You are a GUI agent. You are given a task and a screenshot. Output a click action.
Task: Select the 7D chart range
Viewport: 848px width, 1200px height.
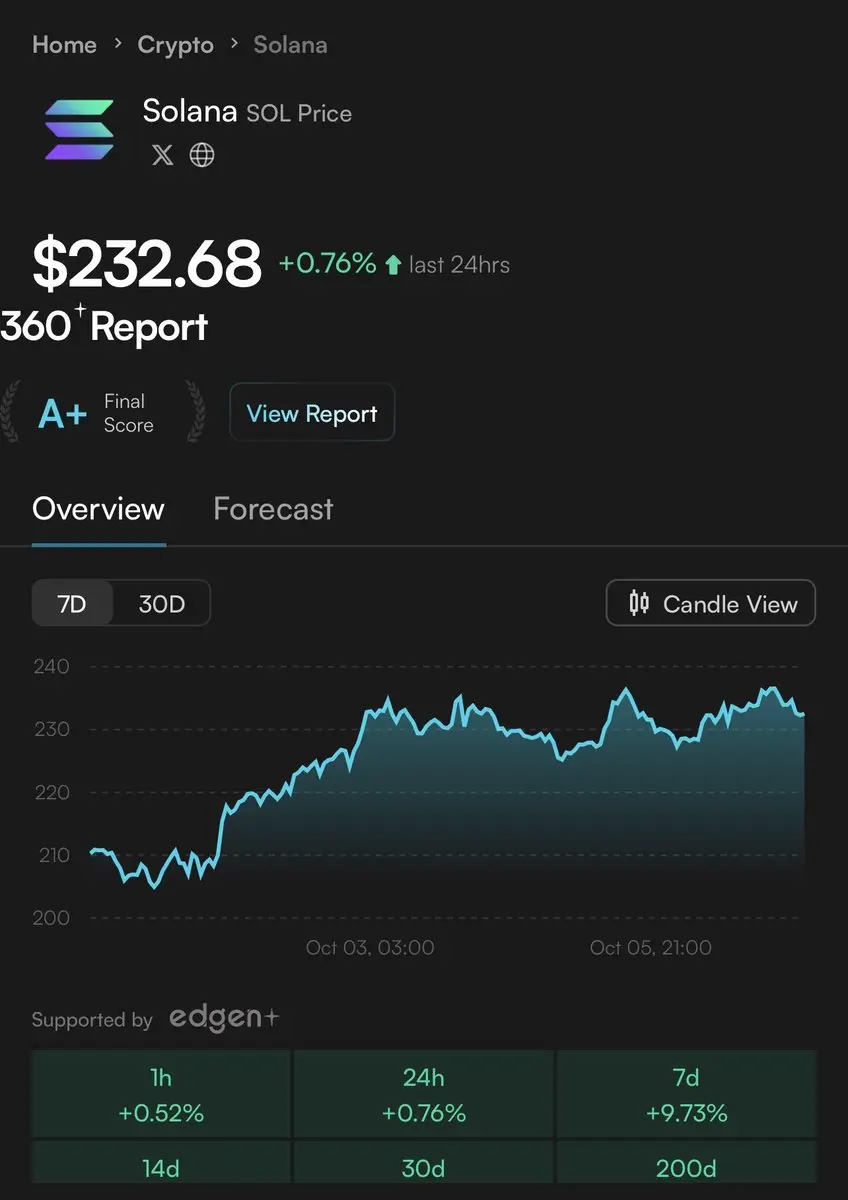[x=72, y=604]
